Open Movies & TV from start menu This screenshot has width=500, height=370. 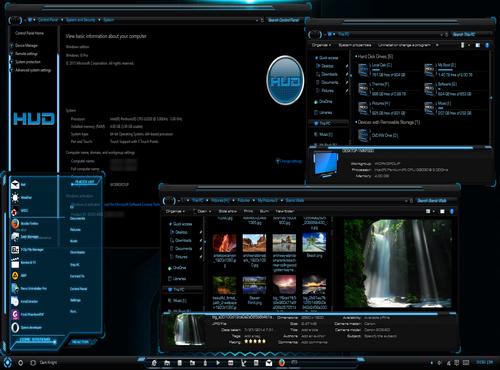[23, 263]
